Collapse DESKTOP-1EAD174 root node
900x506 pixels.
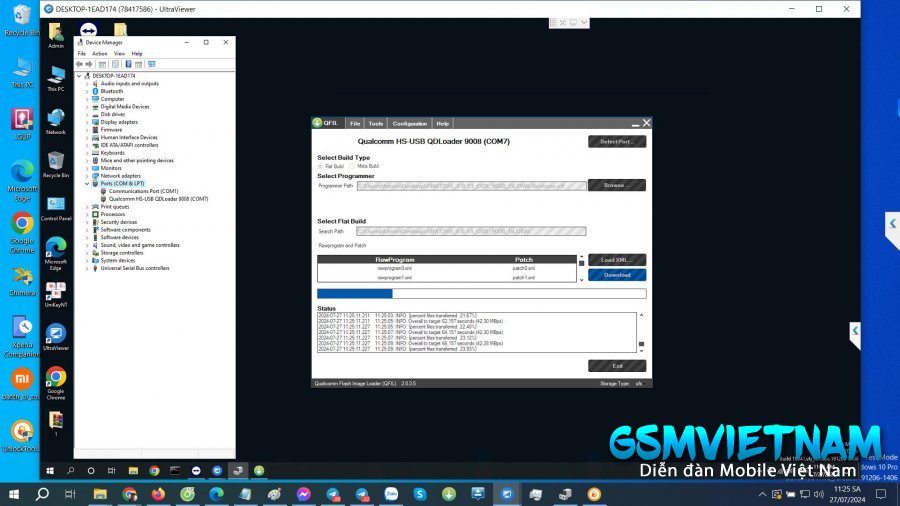click(x=79, y=76)
